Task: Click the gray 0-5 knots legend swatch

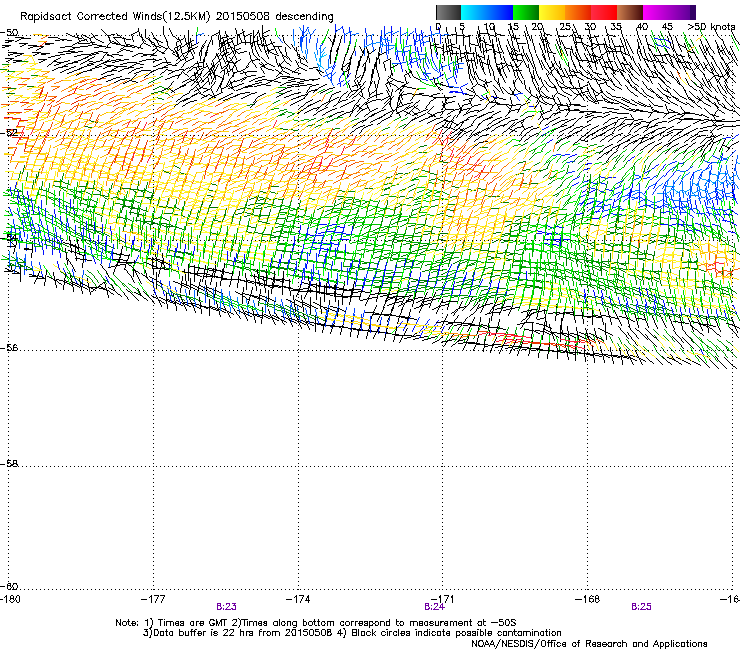Action: 448,12
